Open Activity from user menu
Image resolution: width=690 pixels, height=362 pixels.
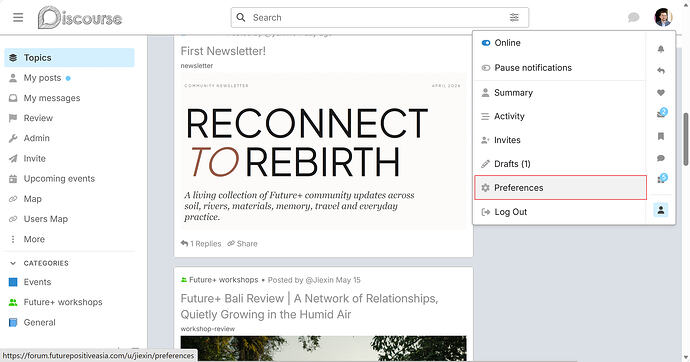[560, 116]
